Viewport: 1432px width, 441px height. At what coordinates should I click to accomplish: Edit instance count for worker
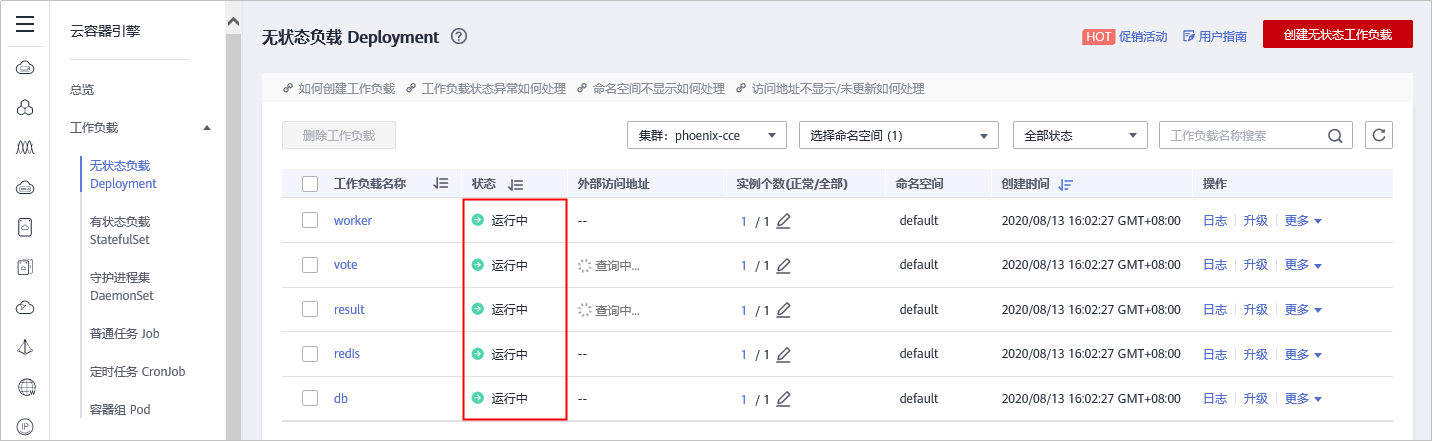(784, 221)
